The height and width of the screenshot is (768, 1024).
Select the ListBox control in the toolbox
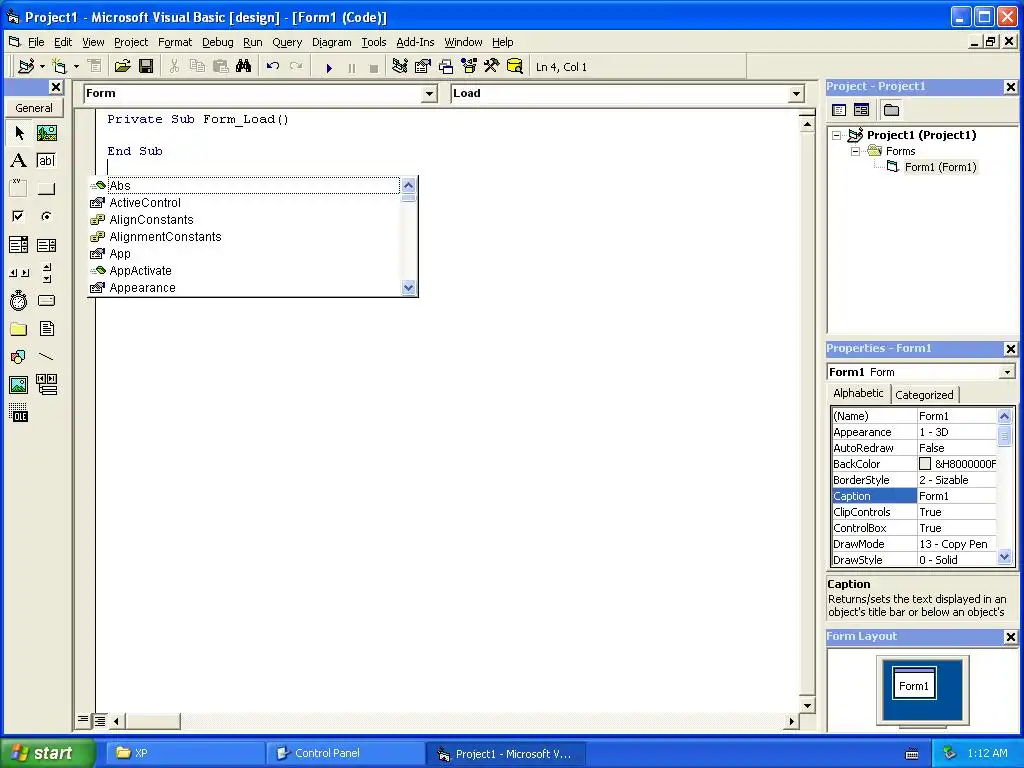[46, 245]
